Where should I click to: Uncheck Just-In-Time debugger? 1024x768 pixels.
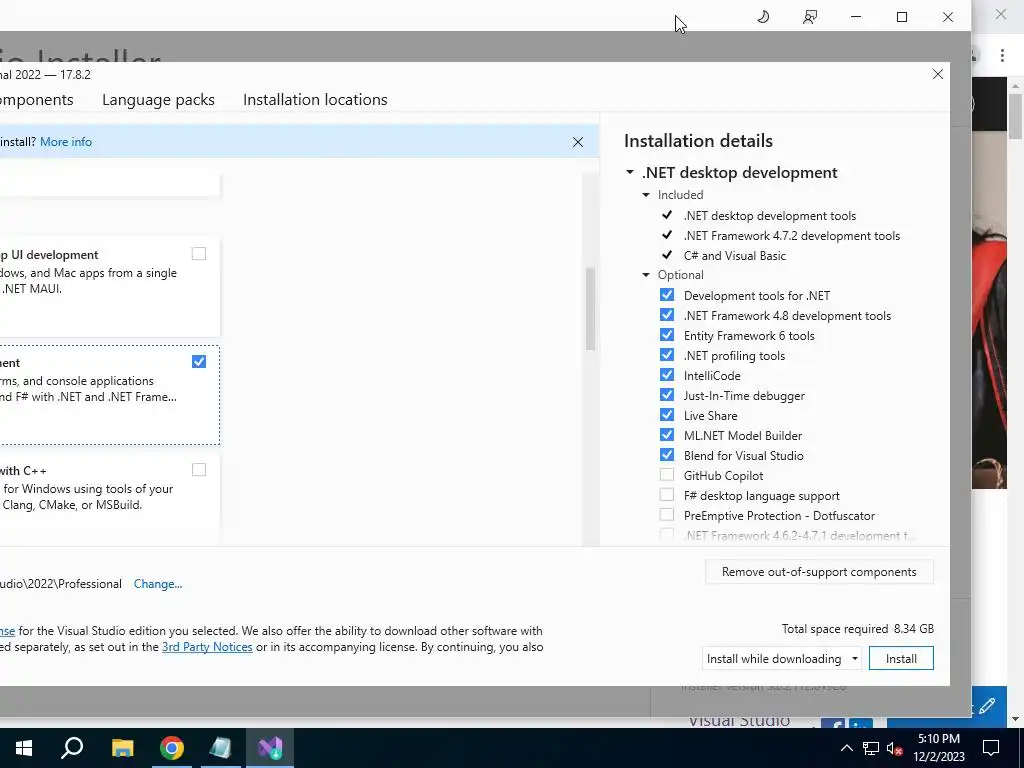tap(667, 395)
